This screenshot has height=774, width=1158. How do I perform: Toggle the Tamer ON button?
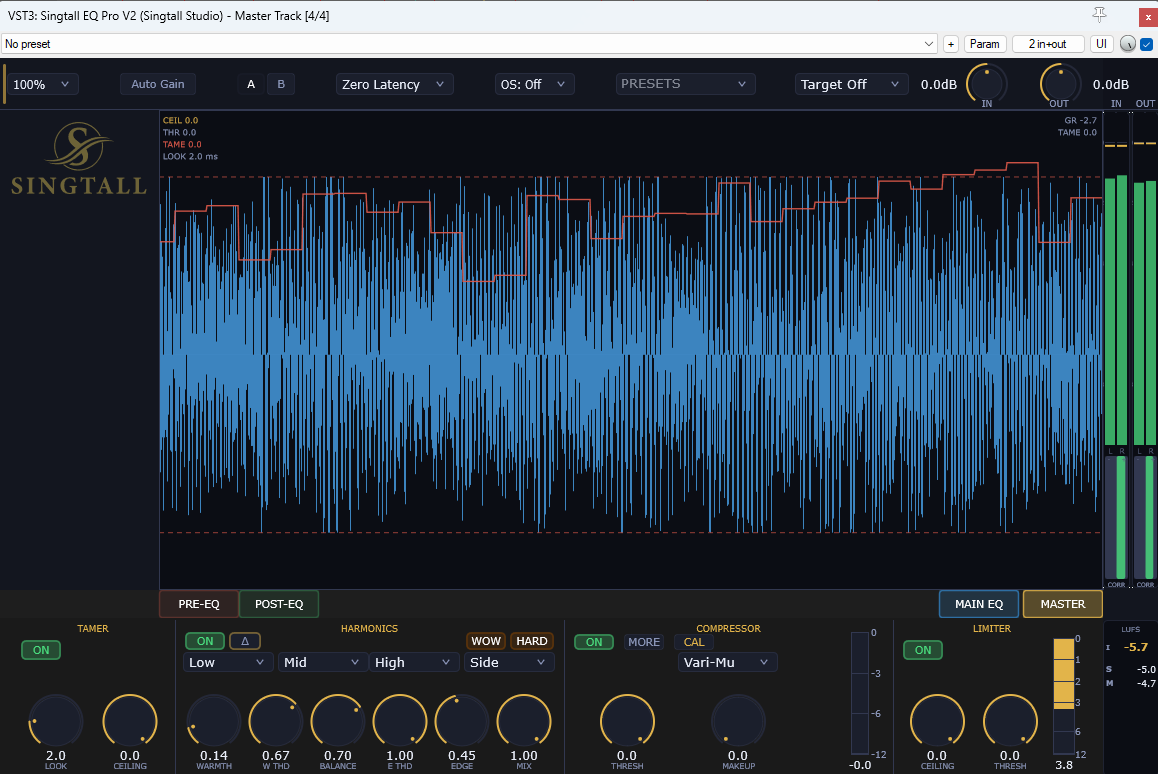point(41,650)
